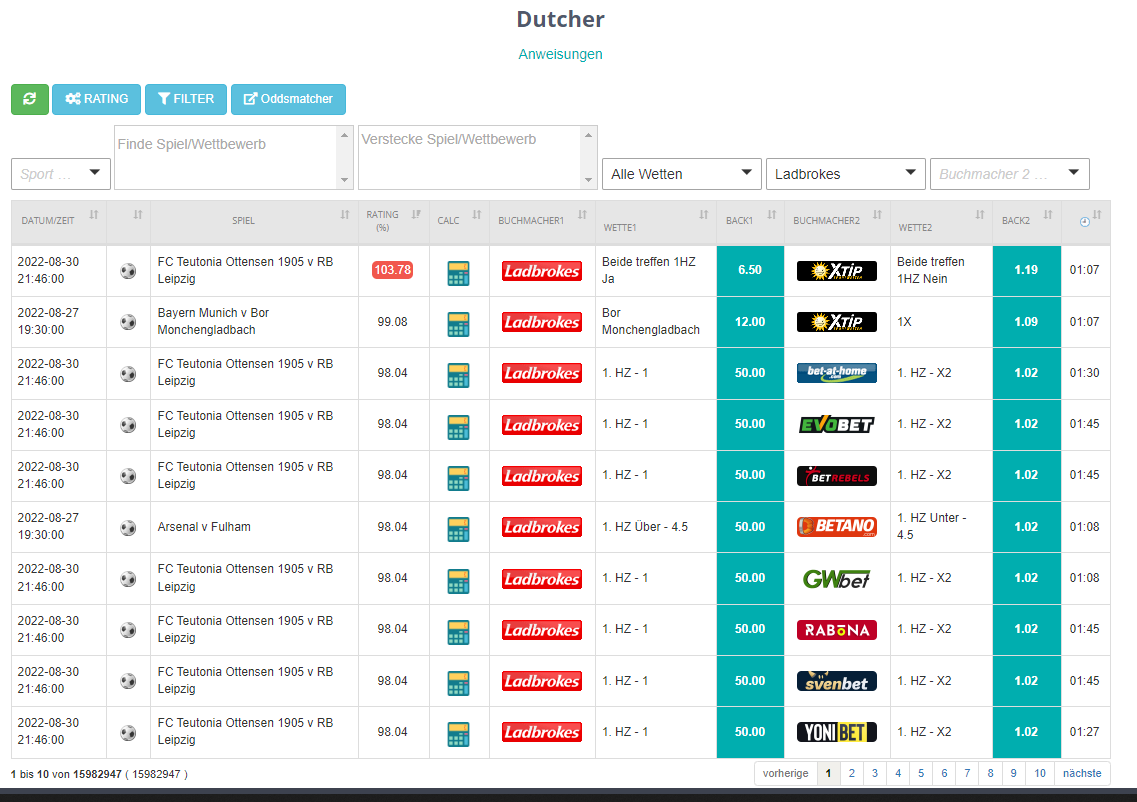Image resolution: width=1137 pixels, height=802 pixels.
Task: Click the soccer ball icon in Arsenal row
Action: (128, 527)
